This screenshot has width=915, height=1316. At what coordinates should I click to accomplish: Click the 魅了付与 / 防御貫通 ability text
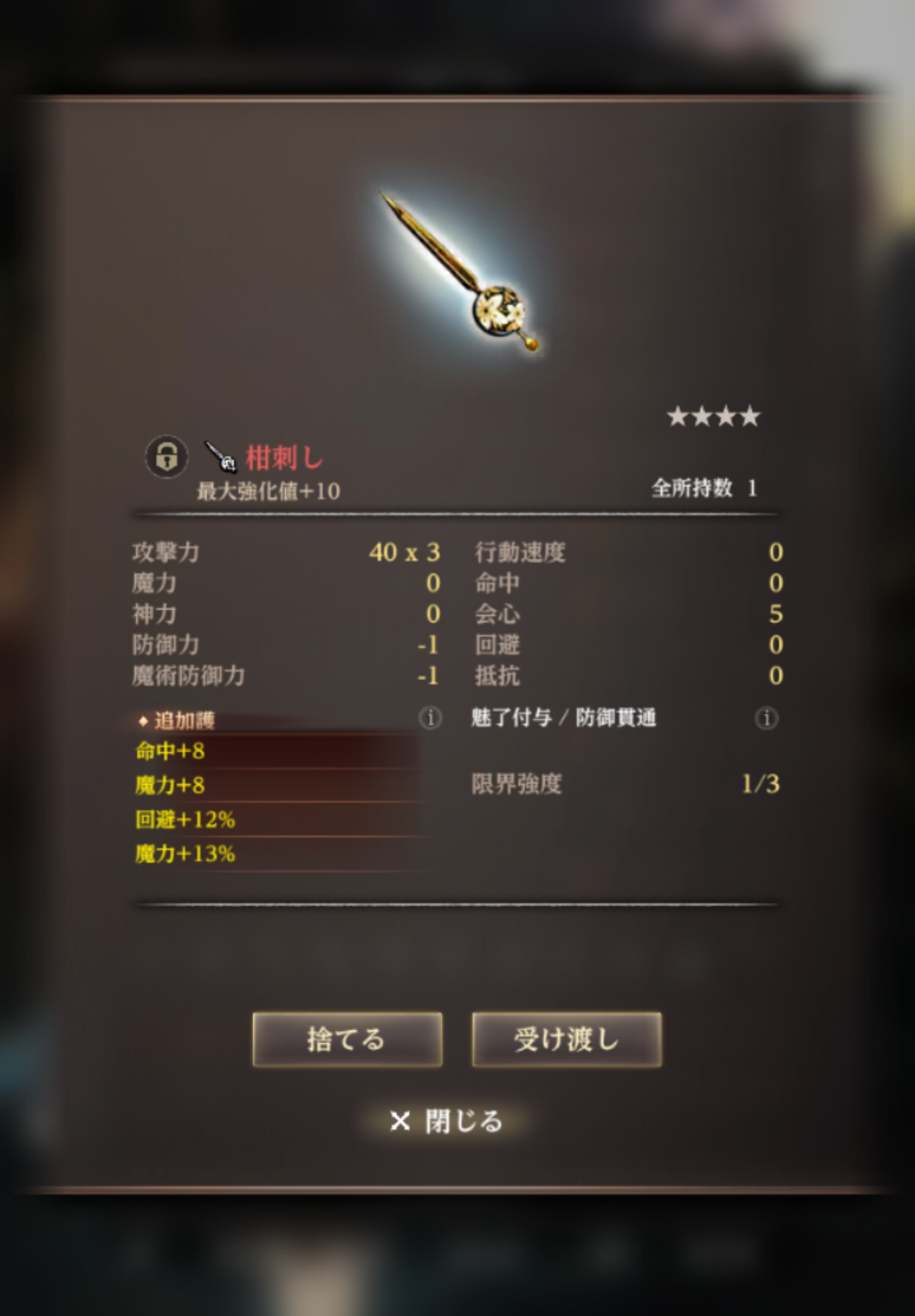[564, 717]
